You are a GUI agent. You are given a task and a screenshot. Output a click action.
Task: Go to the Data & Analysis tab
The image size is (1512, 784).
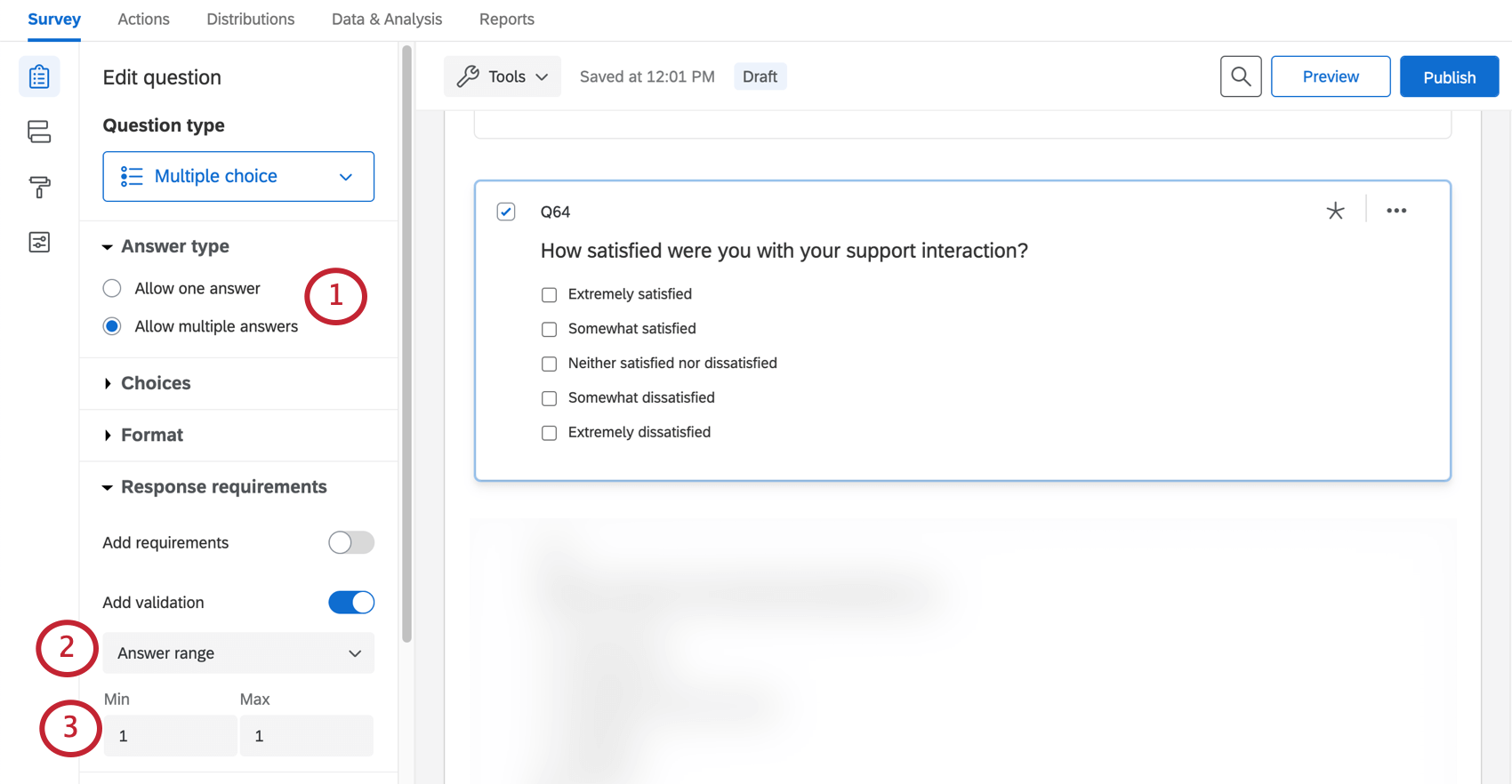click(x=387, y=20)
